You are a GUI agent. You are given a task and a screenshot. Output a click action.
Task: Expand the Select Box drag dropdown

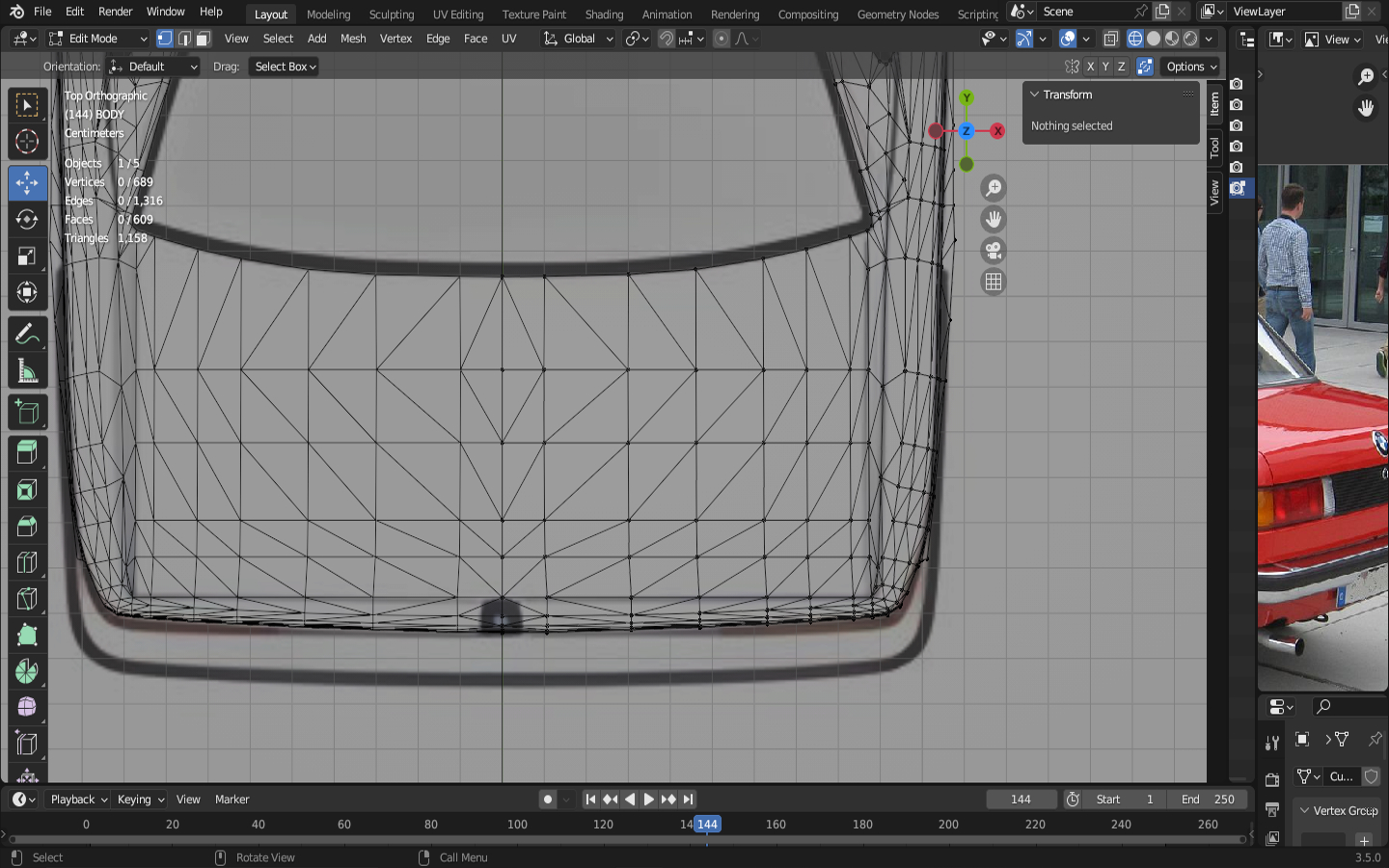[285, 67]
